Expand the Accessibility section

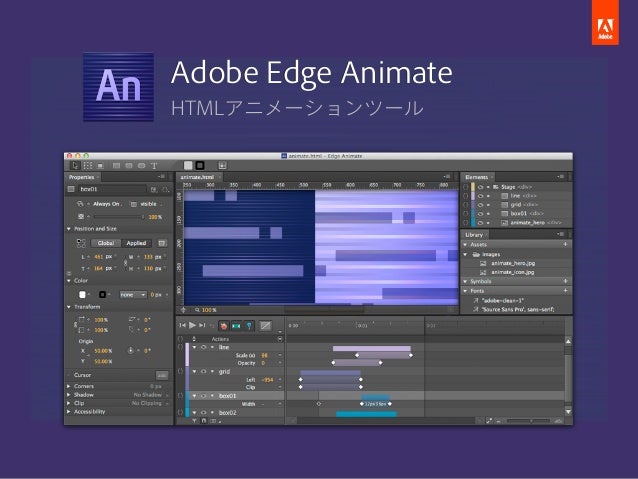(69, 412)
